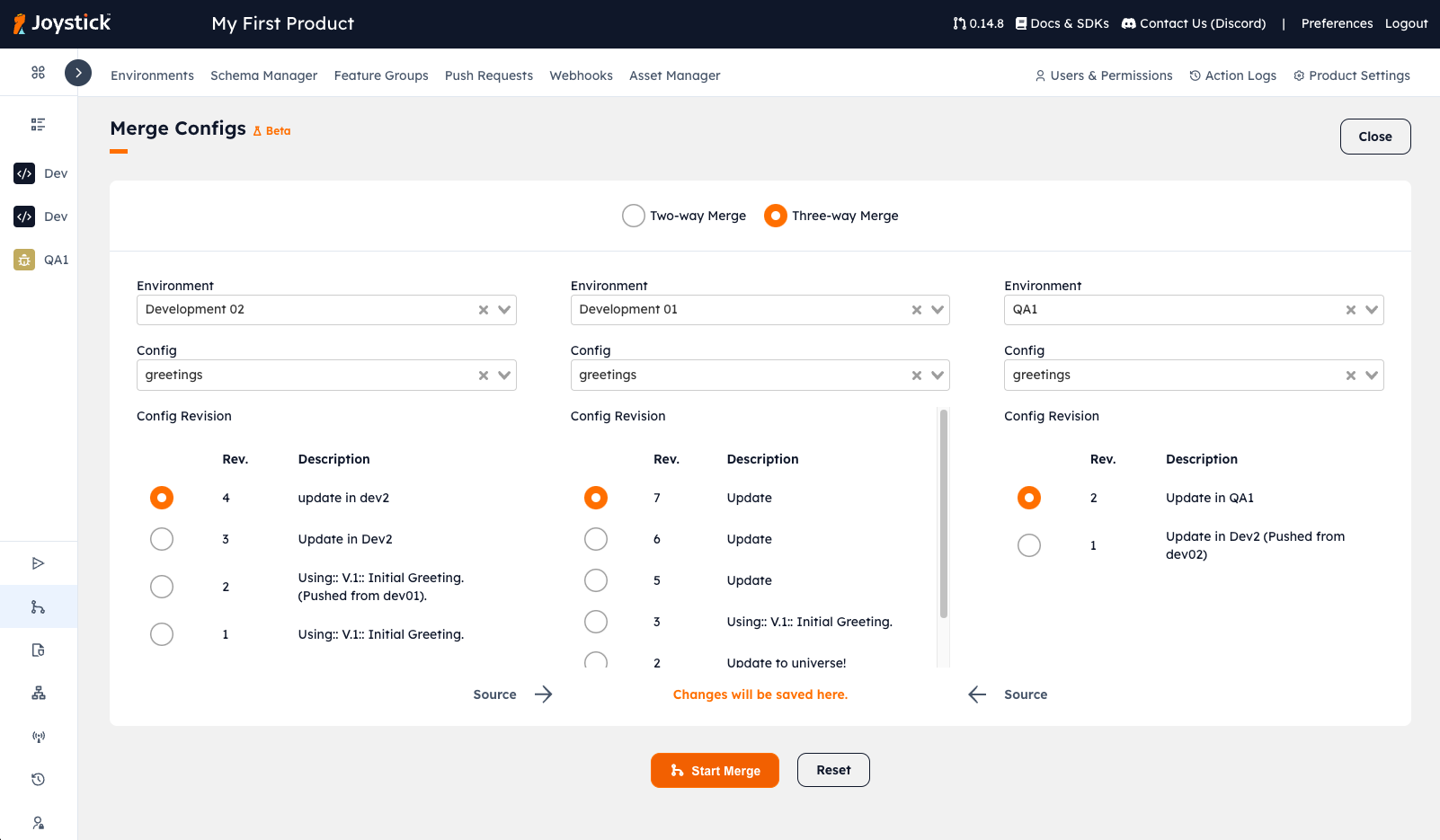Screen dimensions: 1440x840
Task: Open the Webhooks menu item
Action: (581, 75)
